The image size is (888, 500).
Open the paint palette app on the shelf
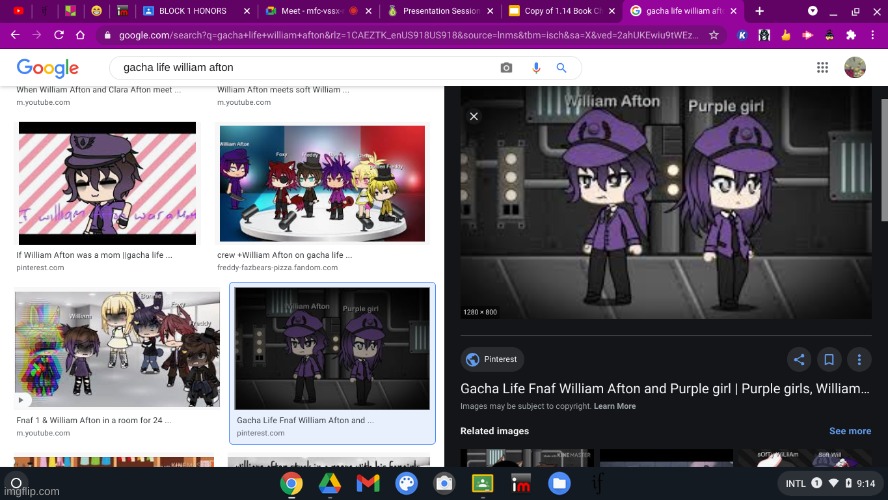coord(406,484)
